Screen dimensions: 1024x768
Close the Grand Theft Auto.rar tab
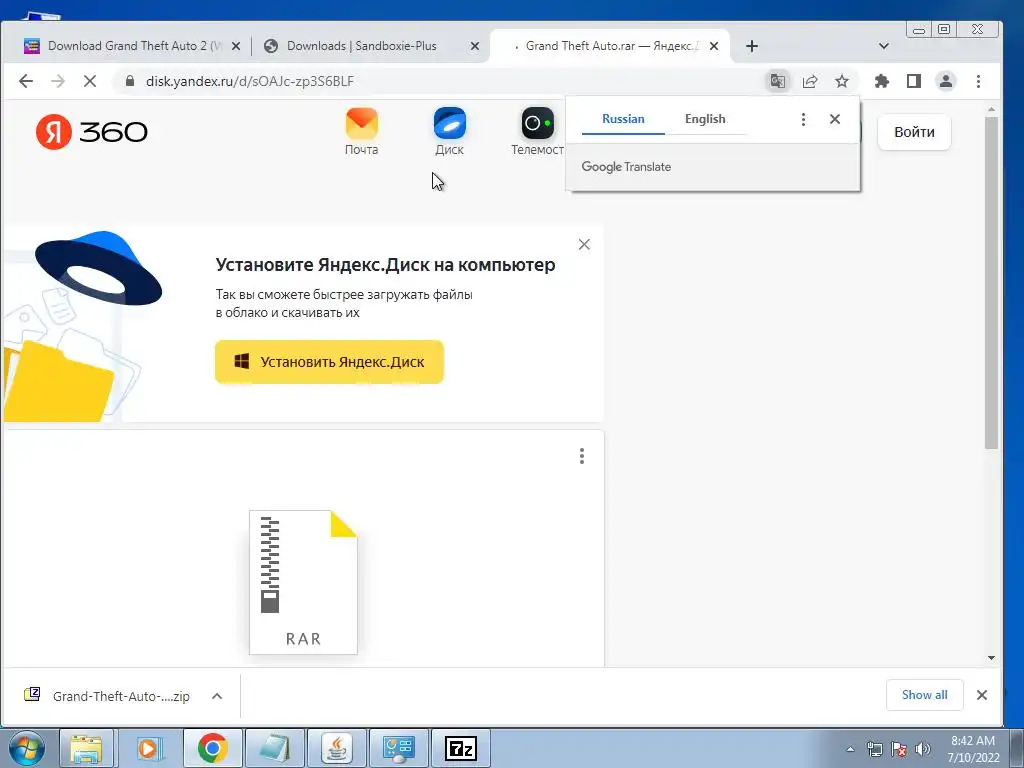pos(714,46)
